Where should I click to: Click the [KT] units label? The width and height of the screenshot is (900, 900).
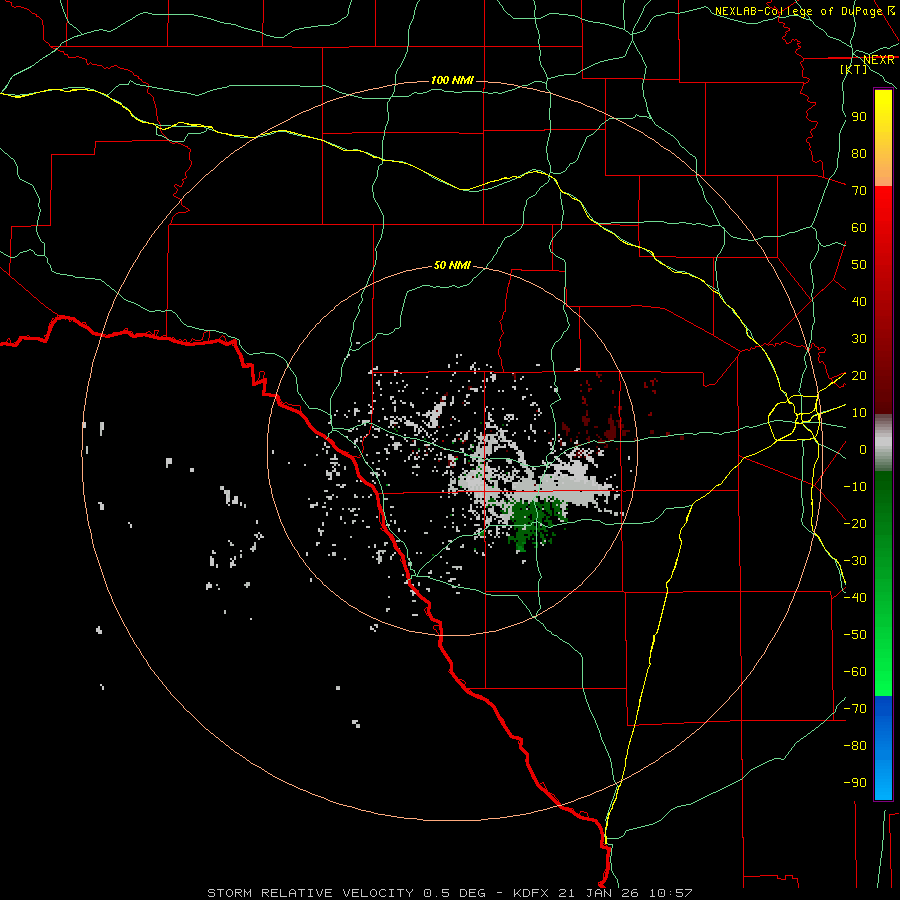tap(854, 69)
